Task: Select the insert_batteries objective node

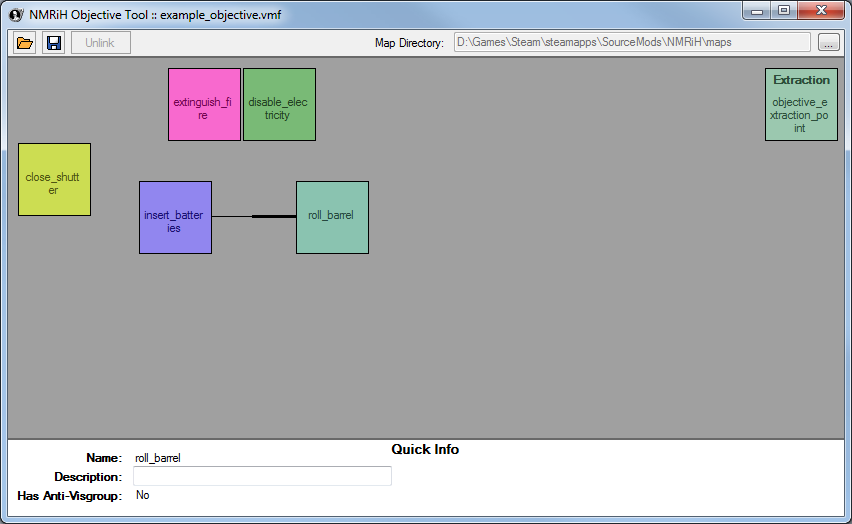Action: click(175, 217)
